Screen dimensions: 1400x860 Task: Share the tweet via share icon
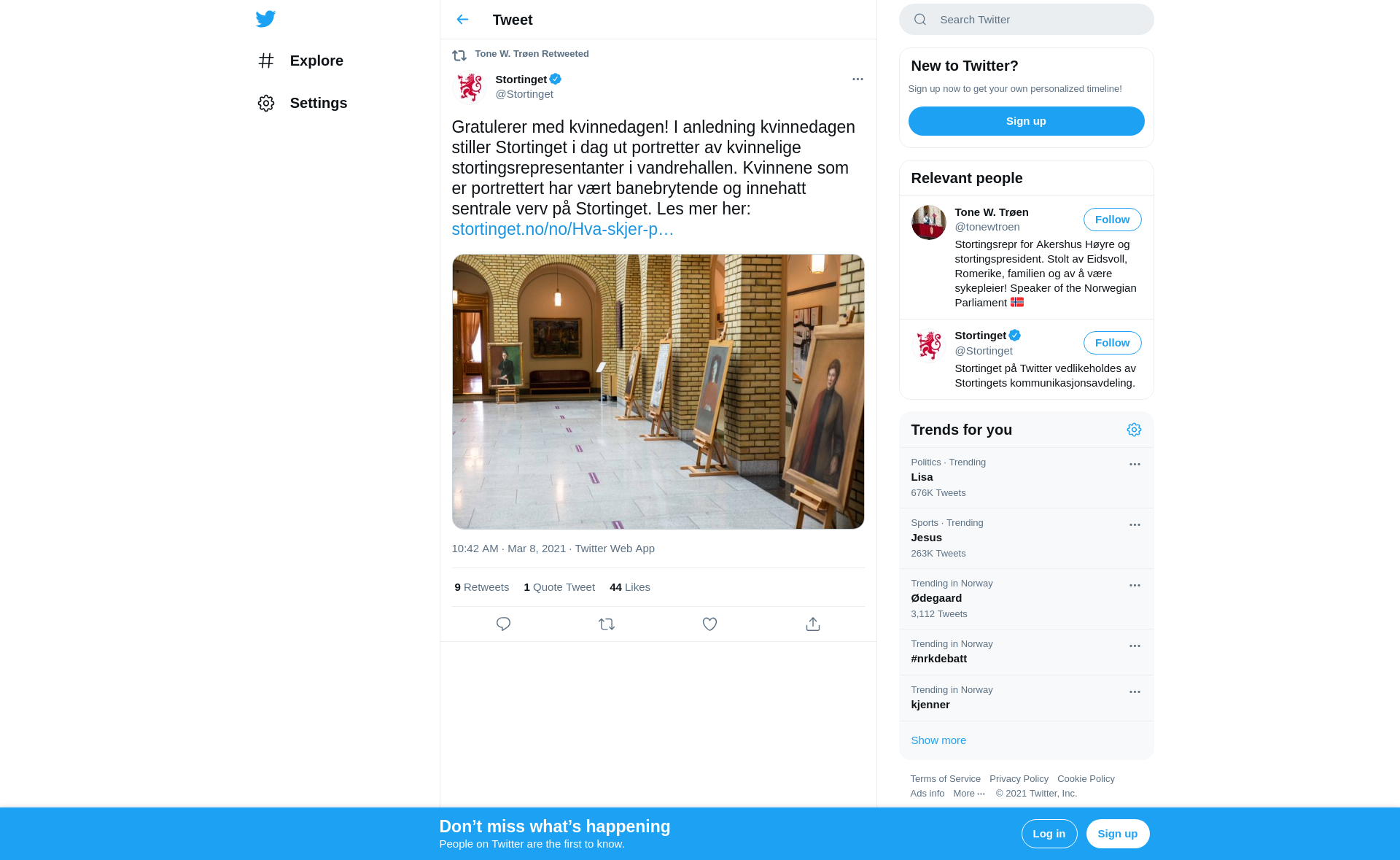point(813,624)
